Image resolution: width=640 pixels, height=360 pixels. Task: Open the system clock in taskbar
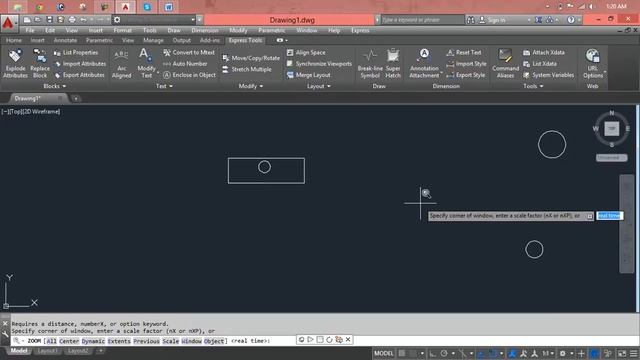616,6
